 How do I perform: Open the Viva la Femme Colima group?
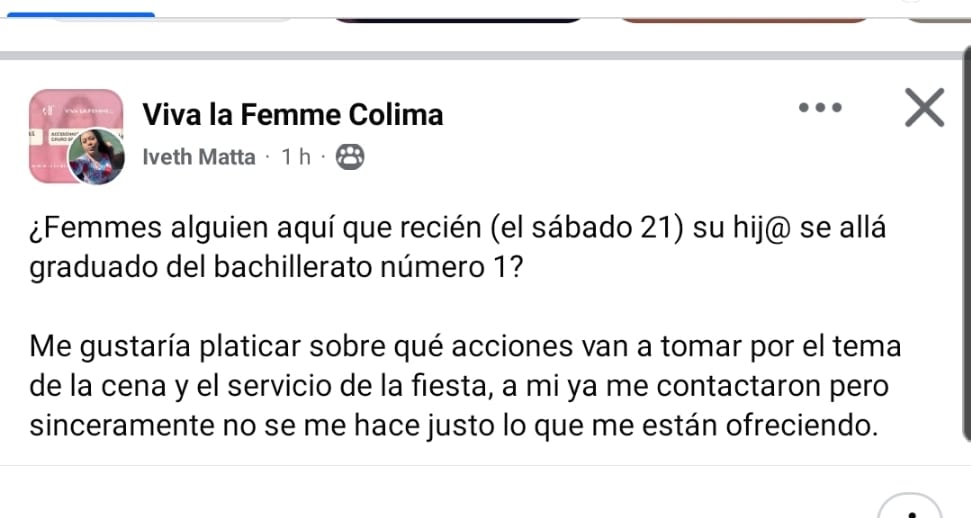293,115
